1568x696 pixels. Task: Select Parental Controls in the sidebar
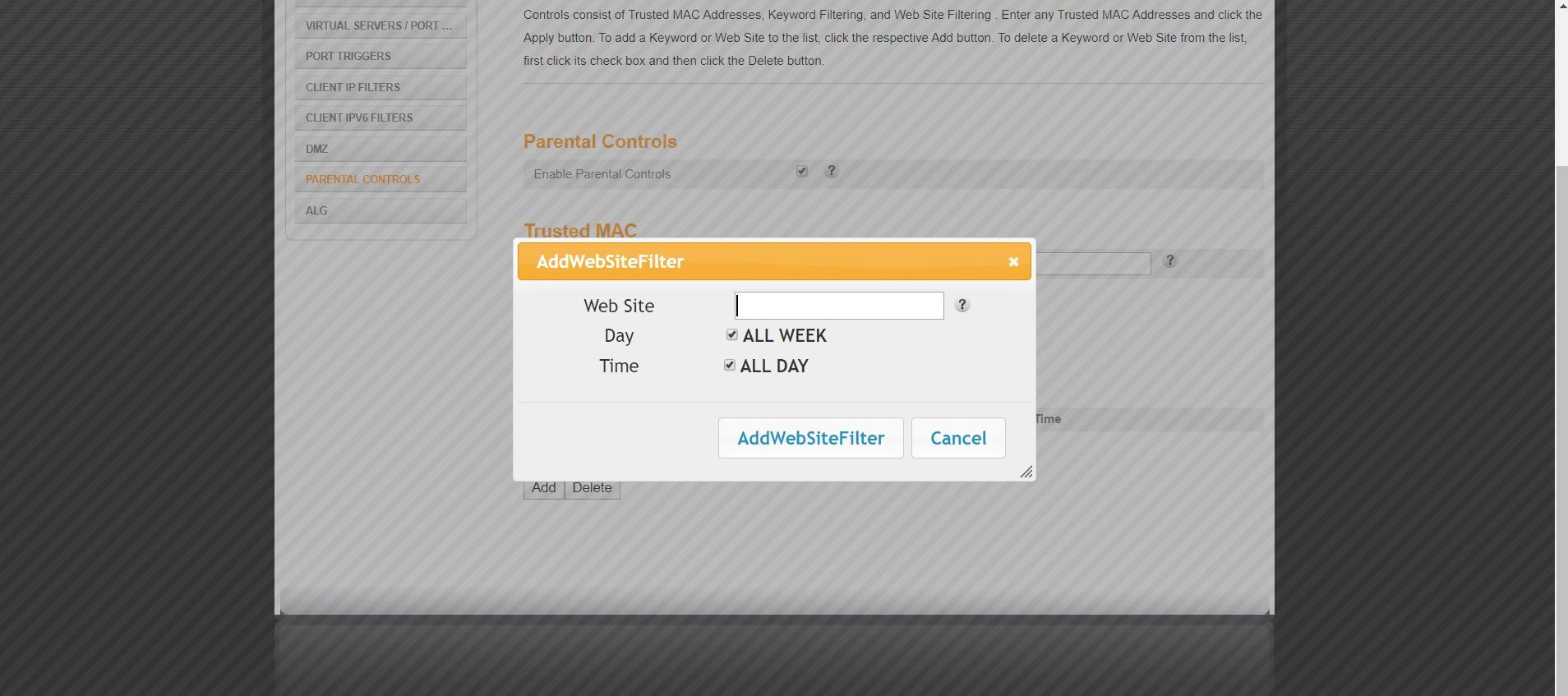[380, 179]
